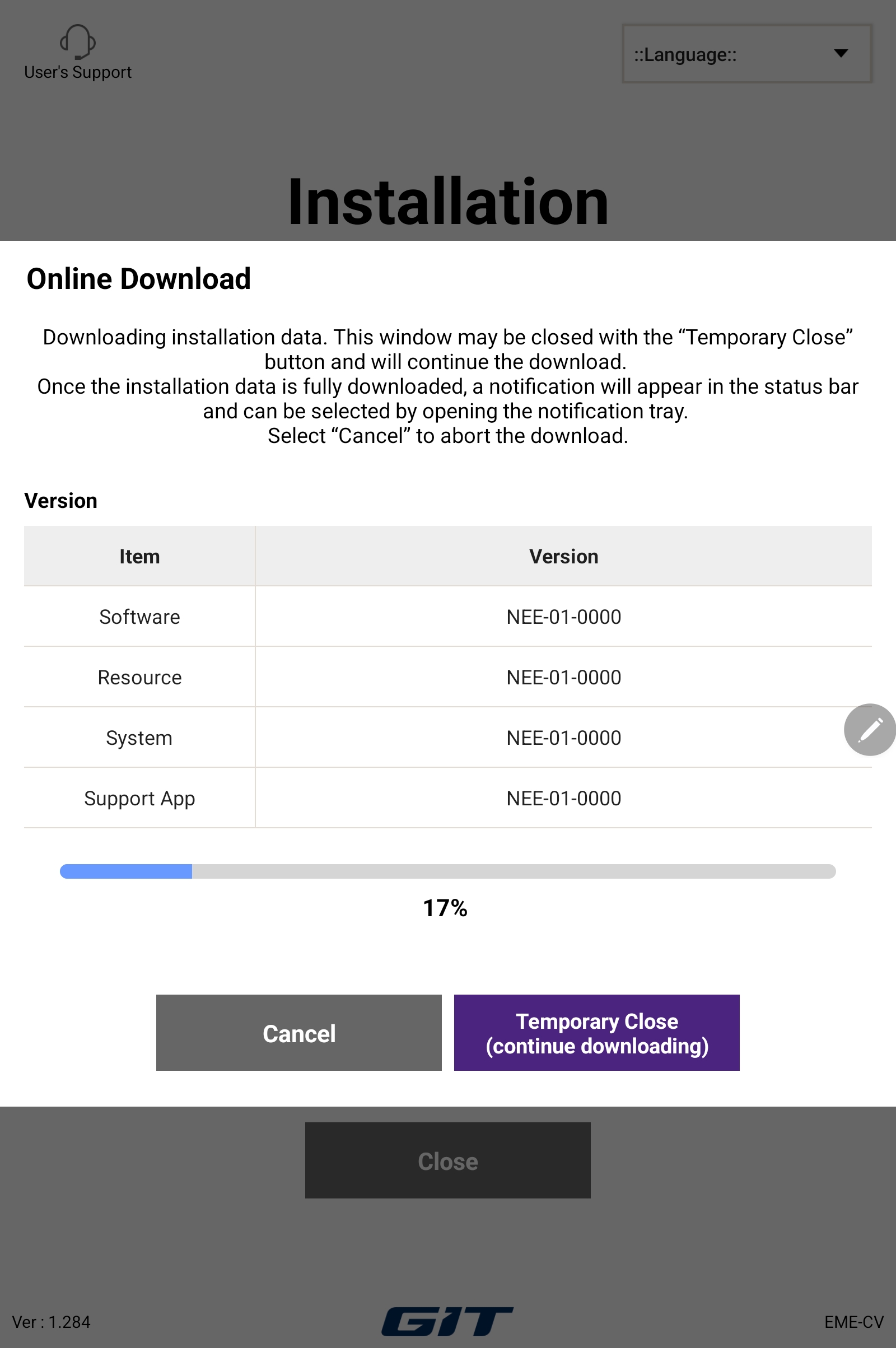Open User's Support headset icon

[78, 41]
